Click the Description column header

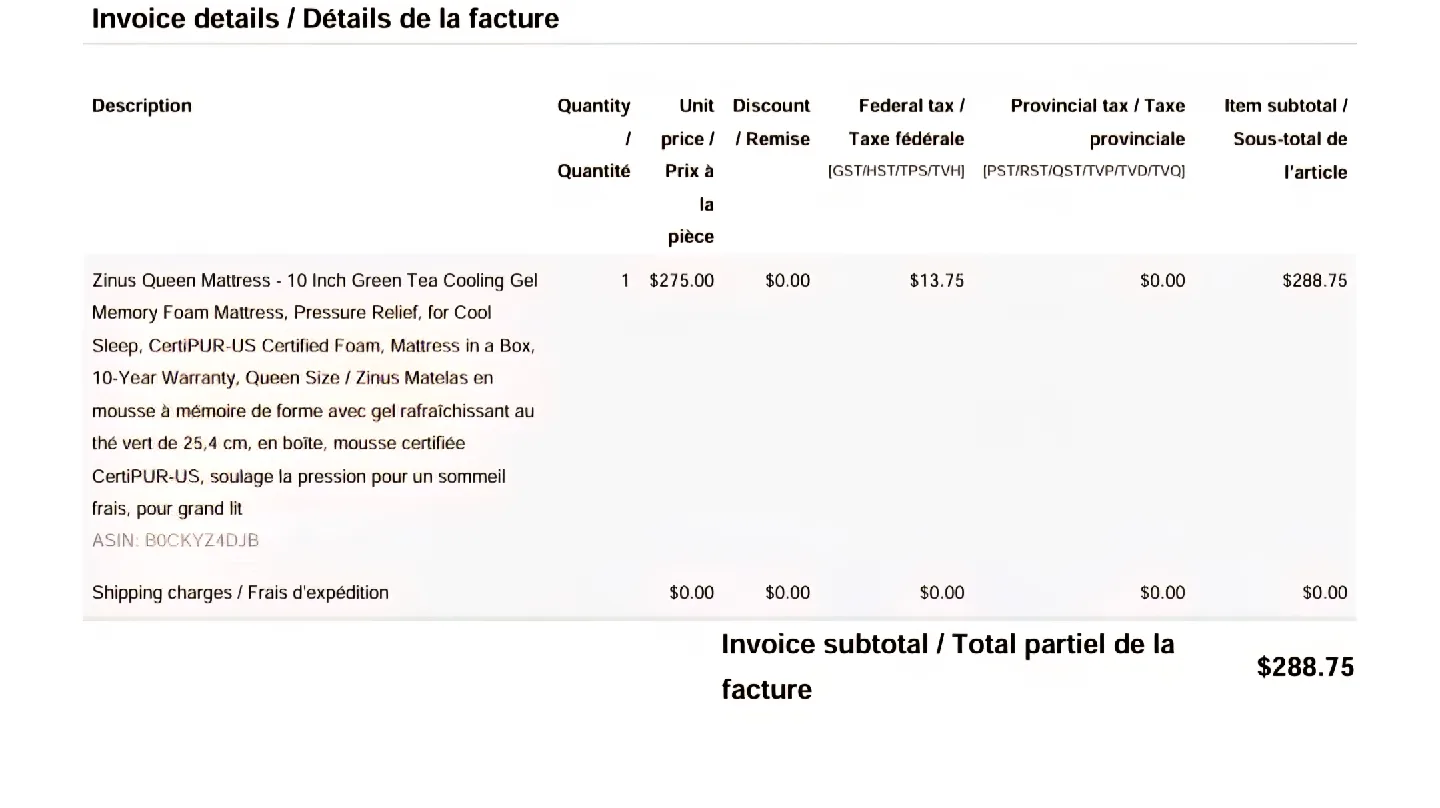pos(142,106)
